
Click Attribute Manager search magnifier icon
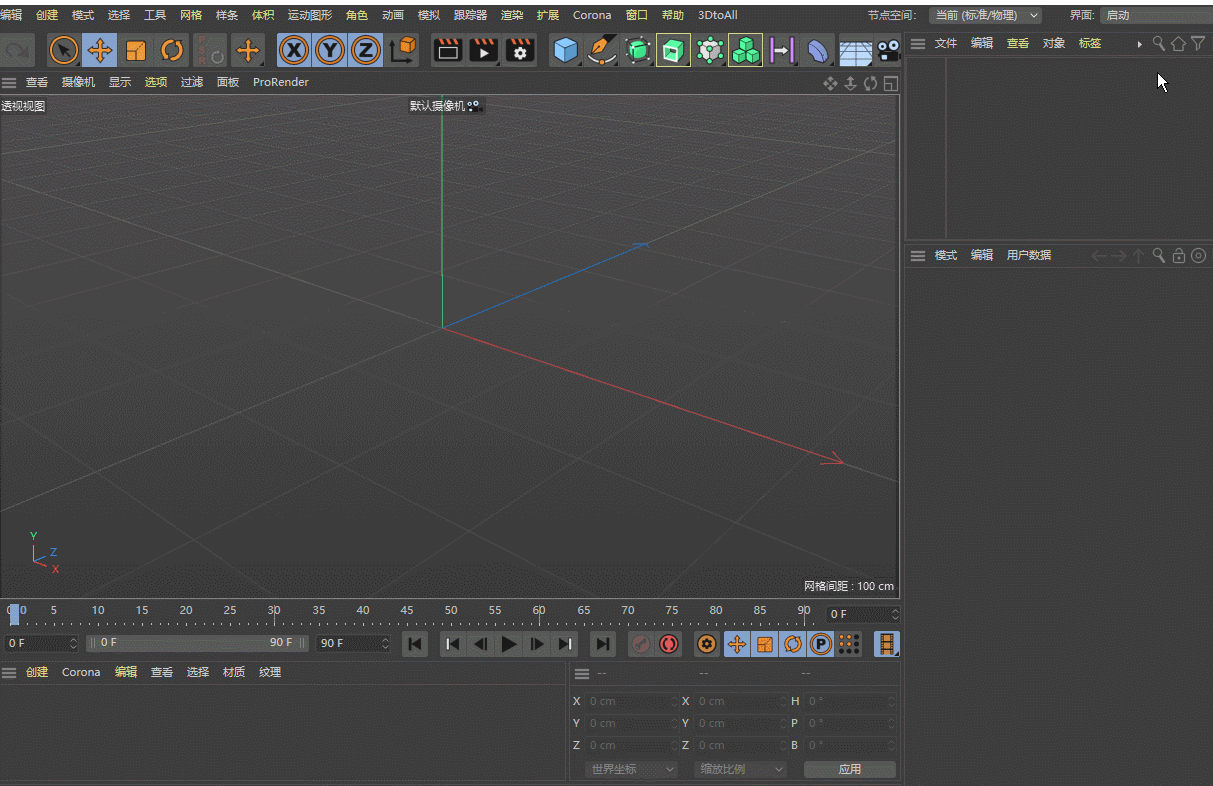point(1159,255)
